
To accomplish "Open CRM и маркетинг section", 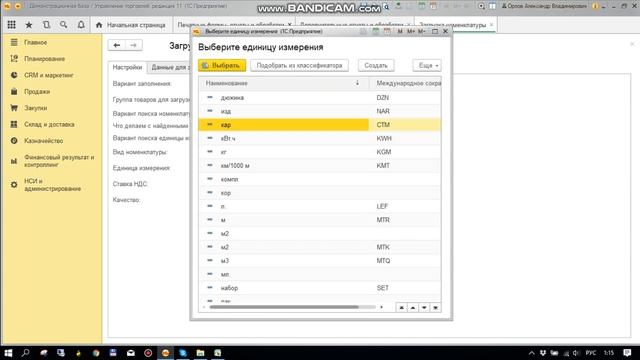I will tap(49, 75).
